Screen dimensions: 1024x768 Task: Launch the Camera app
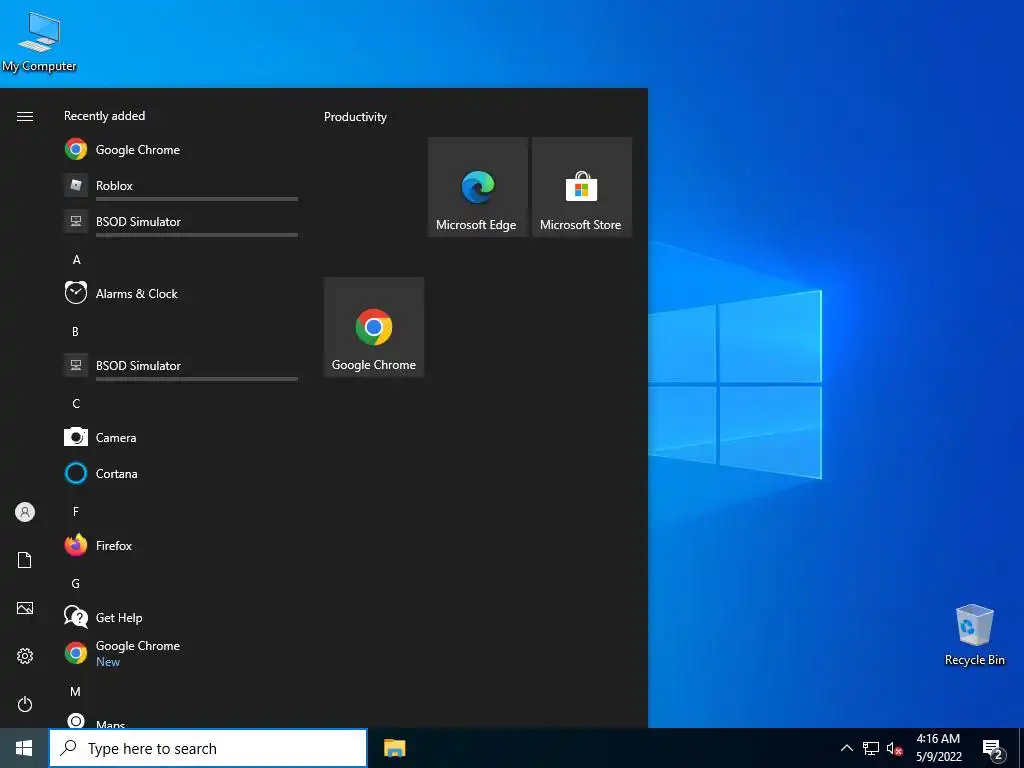[x=181, y=438]
